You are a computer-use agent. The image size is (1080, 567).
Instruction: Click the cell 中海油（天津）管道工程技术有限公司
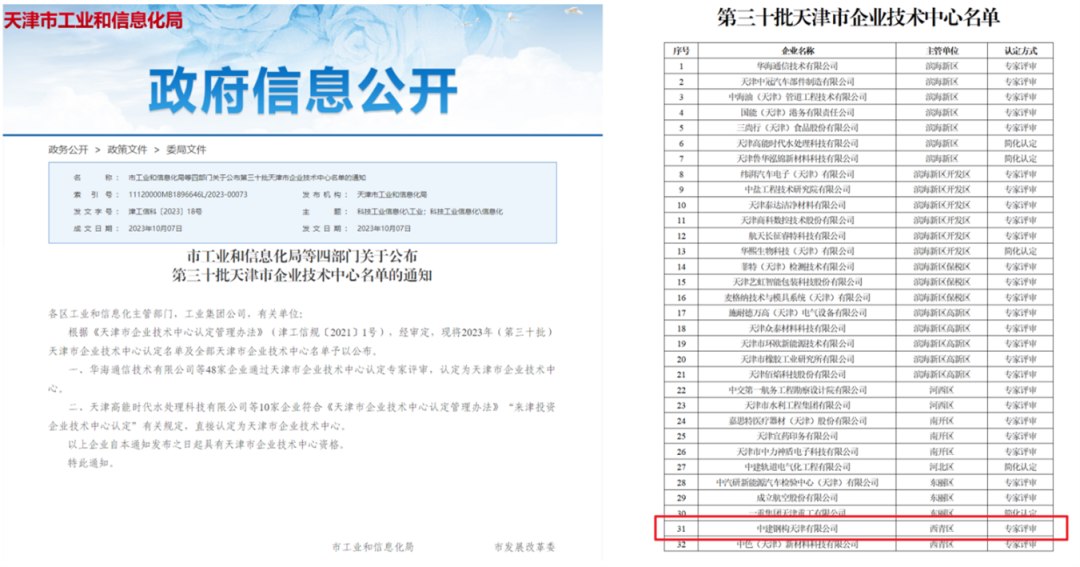[797, 97]
